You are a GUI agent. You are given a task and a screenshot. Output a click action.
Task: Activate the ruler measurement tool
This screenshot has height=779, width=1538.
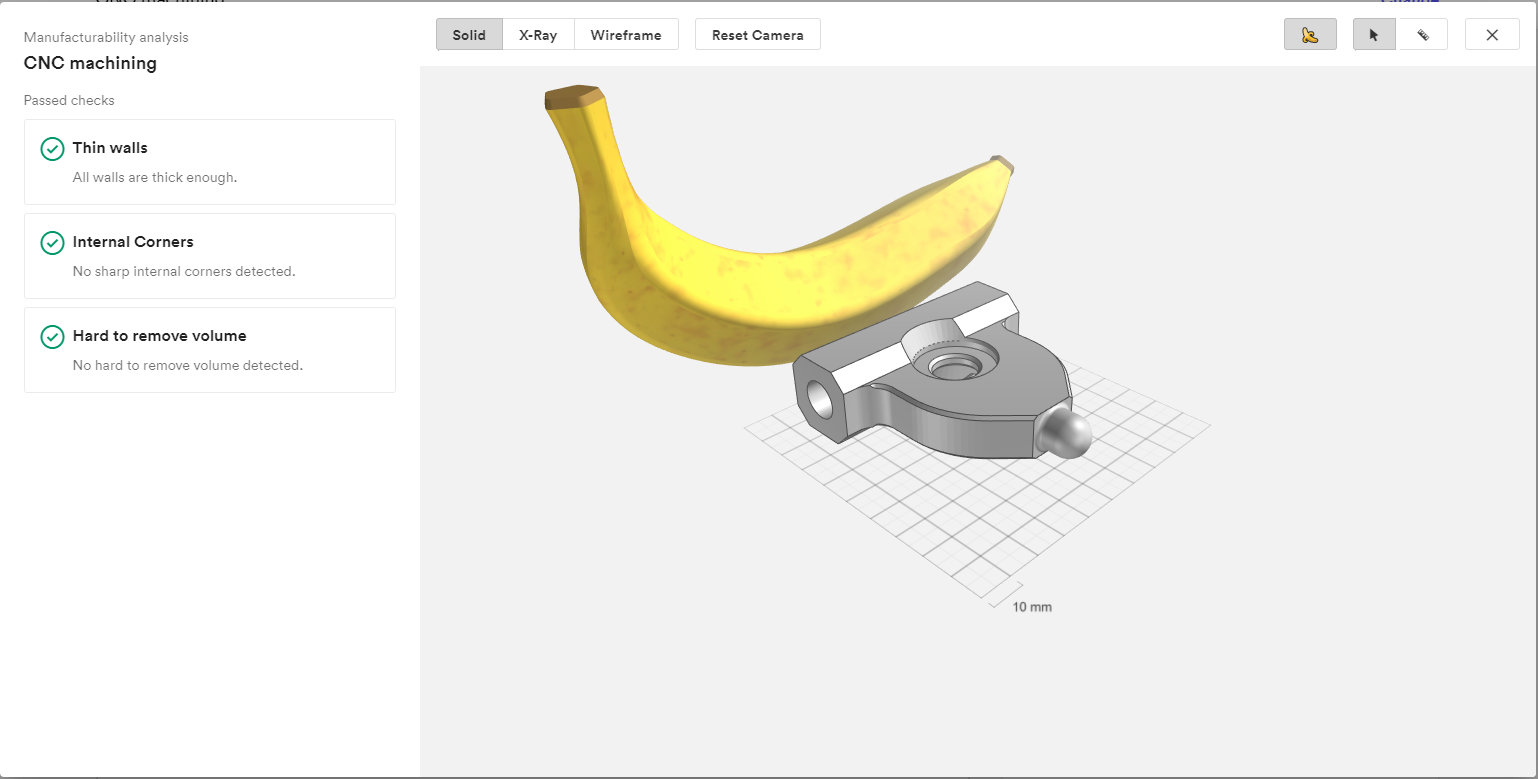pyautogui.click(x=1422, y=35)
